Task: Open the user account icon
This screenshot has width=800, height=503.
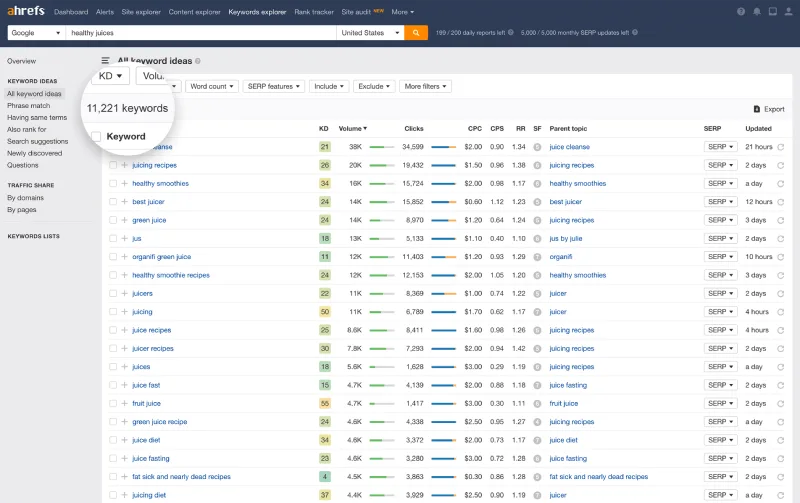Action: (787, 12)
